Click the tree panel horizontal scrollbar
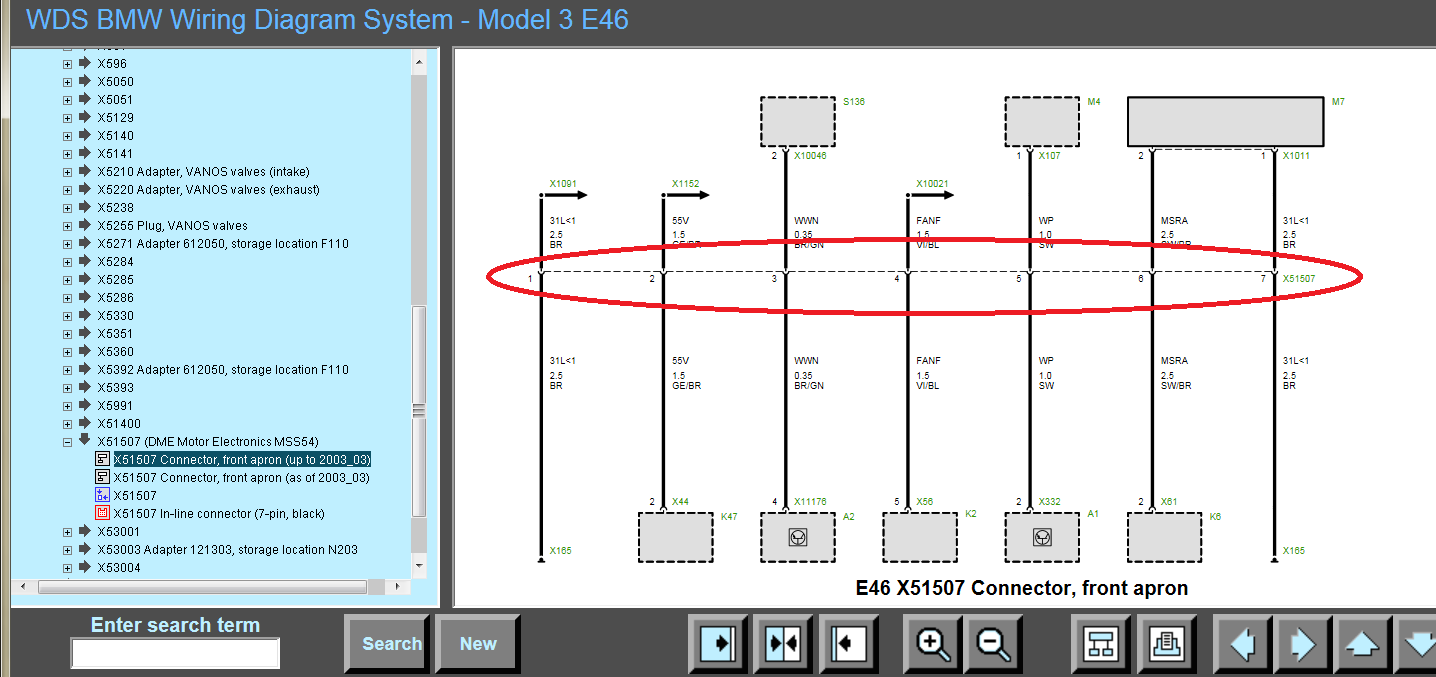This screenshot has height=677, width=1436. point(200,587)
